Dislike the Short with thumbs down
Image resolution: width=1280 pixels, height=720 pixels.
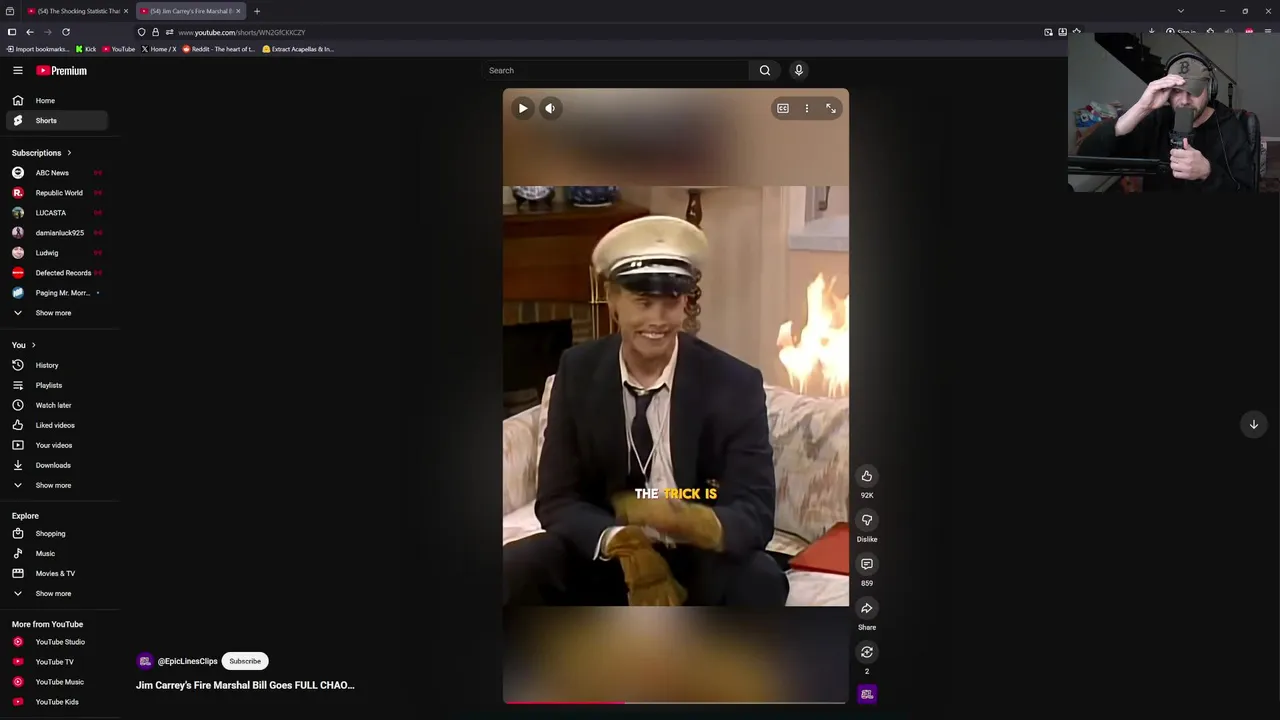point(867,520)
